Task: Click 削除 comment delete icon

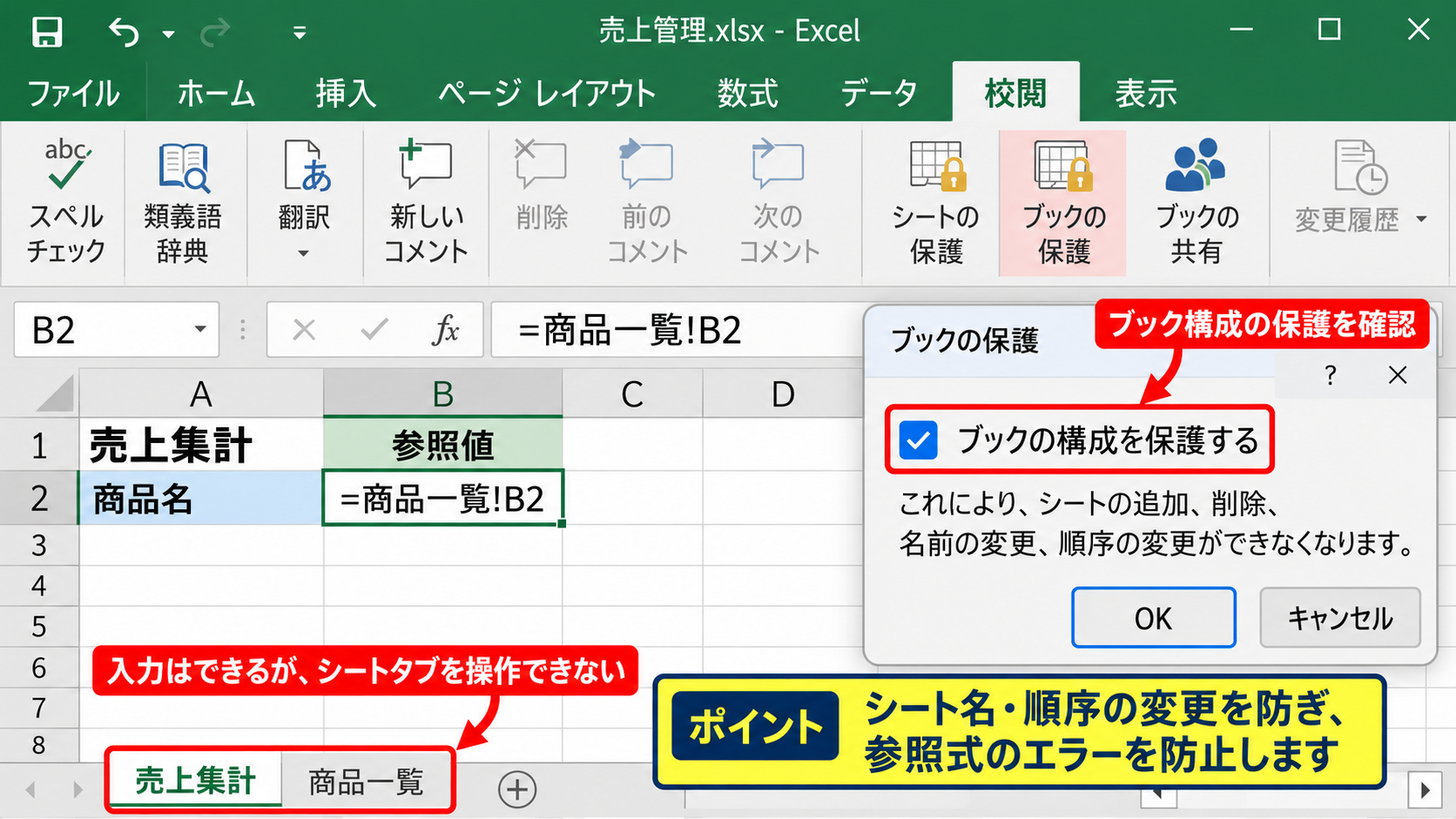Action: click(542, 185)
